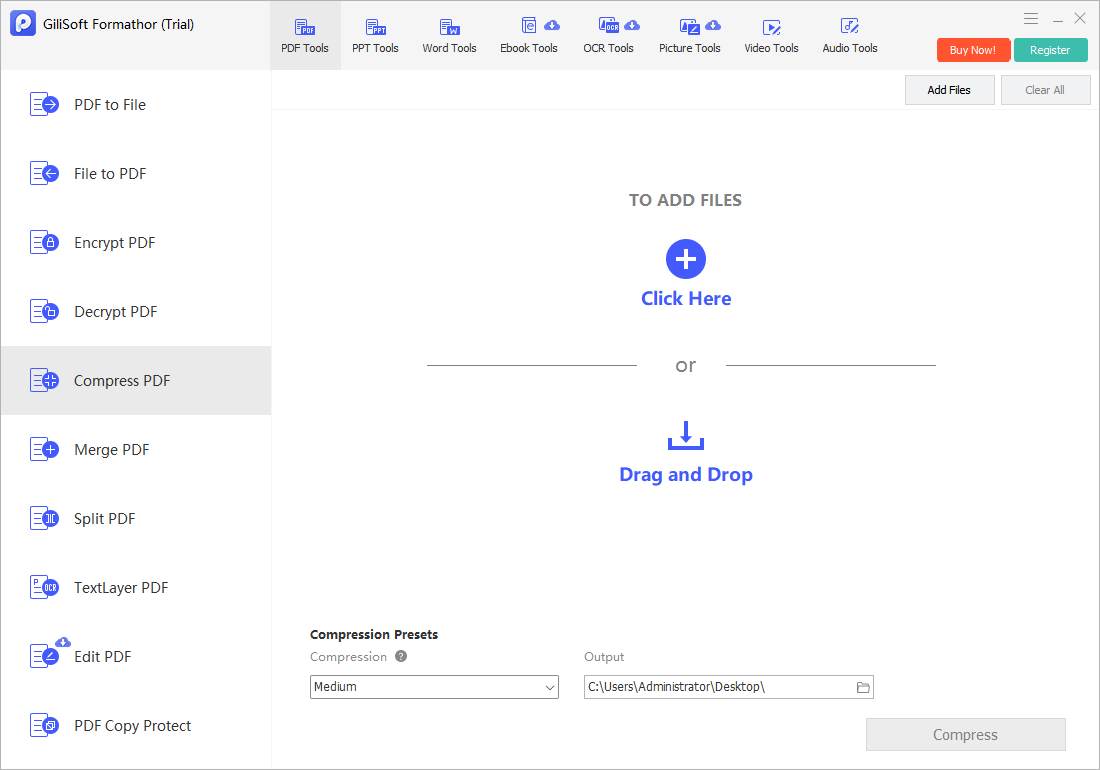Minimize the Formathor window
The image size is (1100, 770).
point(1058,20)
